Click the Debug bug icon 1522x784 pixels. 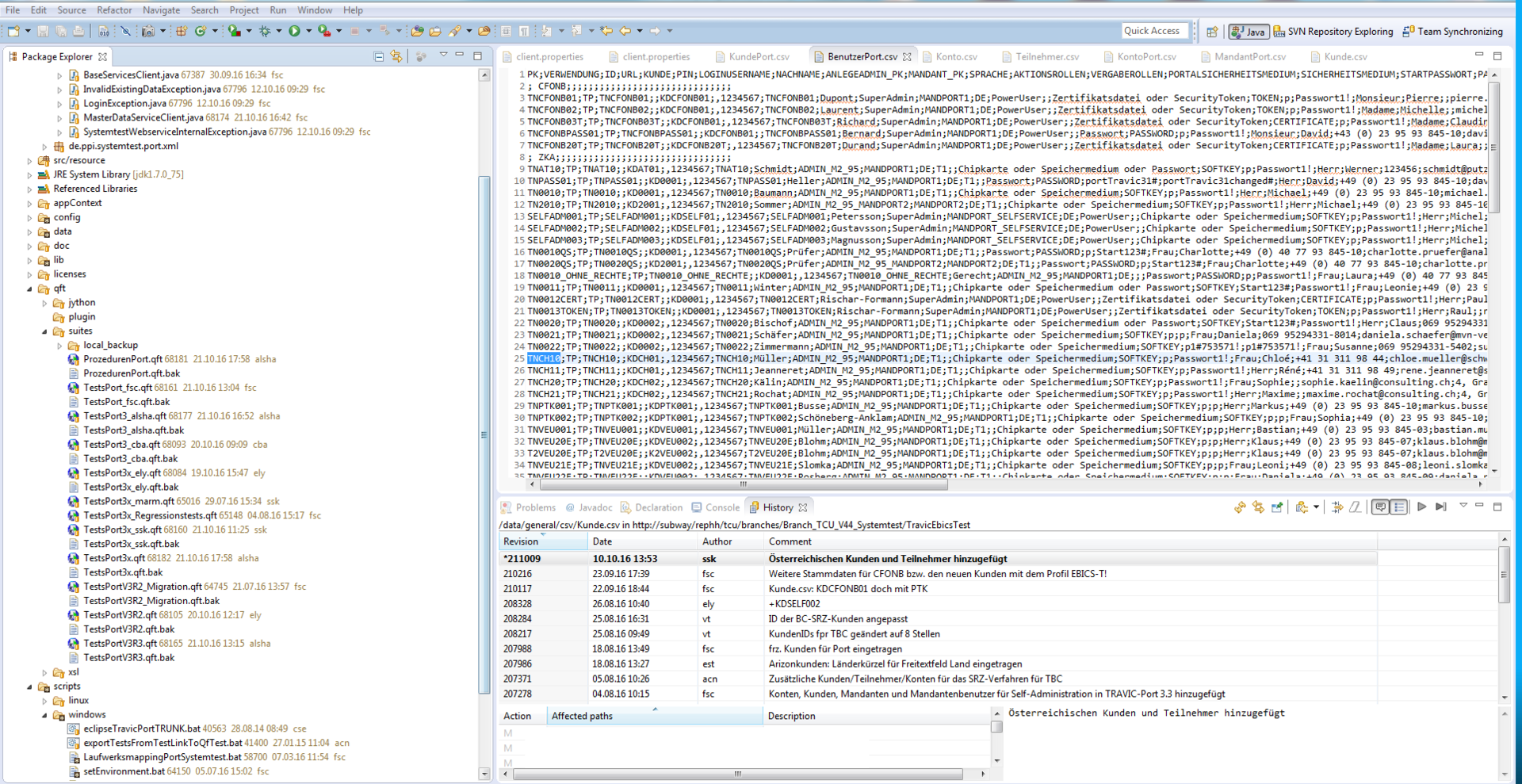coord(265,31)
